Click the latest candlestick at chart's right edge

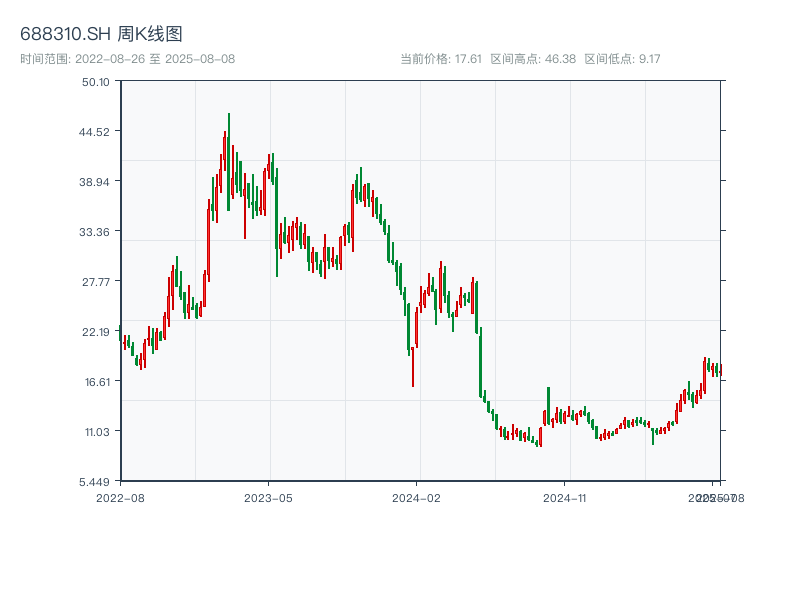(719, 371)
